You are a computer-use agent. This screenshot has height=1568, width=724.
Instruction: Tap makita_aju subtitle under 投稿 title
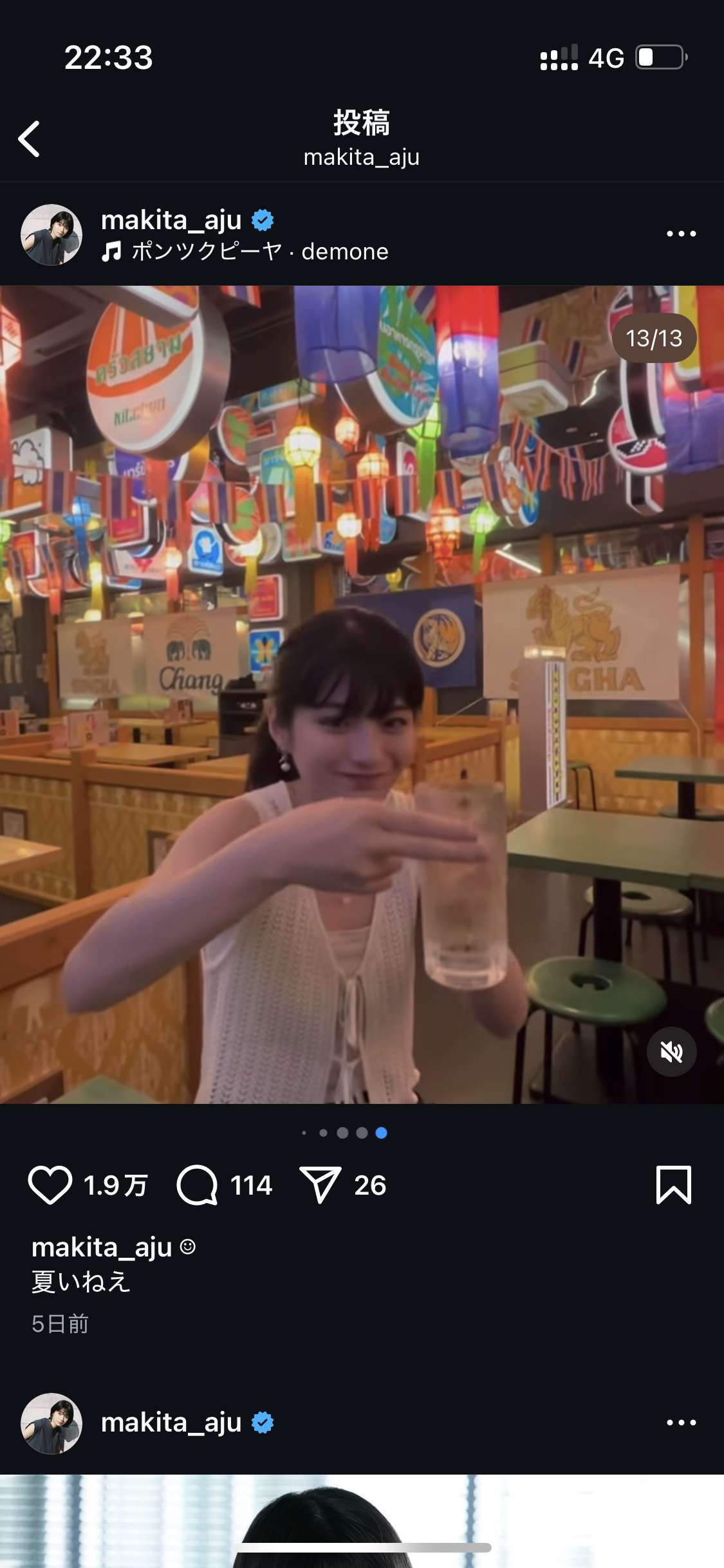coord(362,157)
